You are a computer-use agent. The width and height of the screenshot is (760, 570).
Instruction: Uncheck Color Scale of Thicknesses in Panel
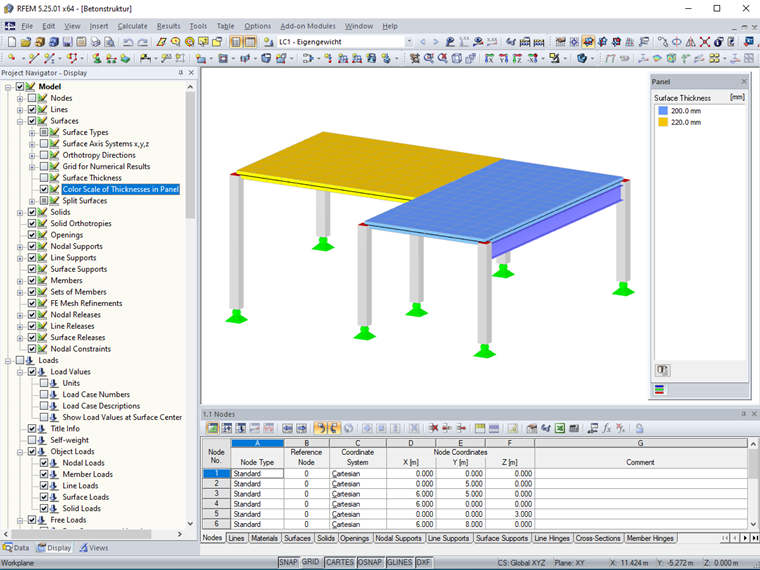[44, 189]
